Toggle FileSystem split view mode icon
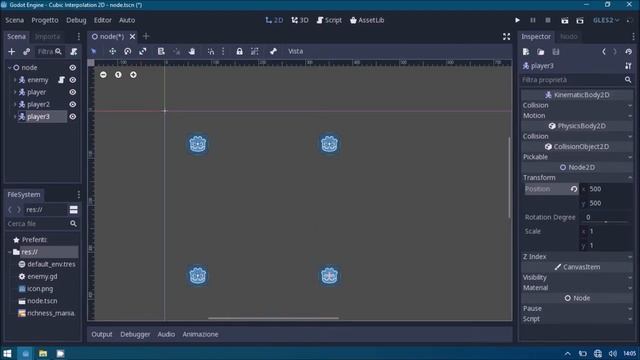Image resolution: width=640 pixels, height=360 pixels. click(73, 210)
